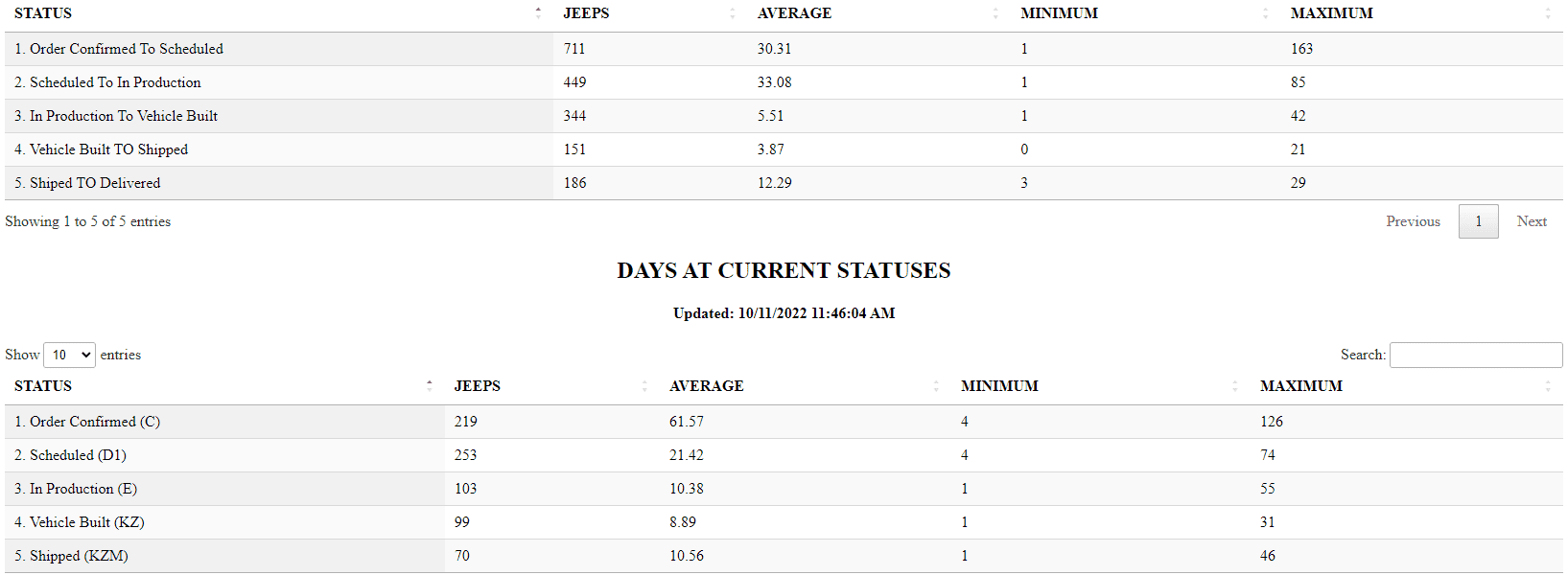Click average value 12.29

[774, 183]
